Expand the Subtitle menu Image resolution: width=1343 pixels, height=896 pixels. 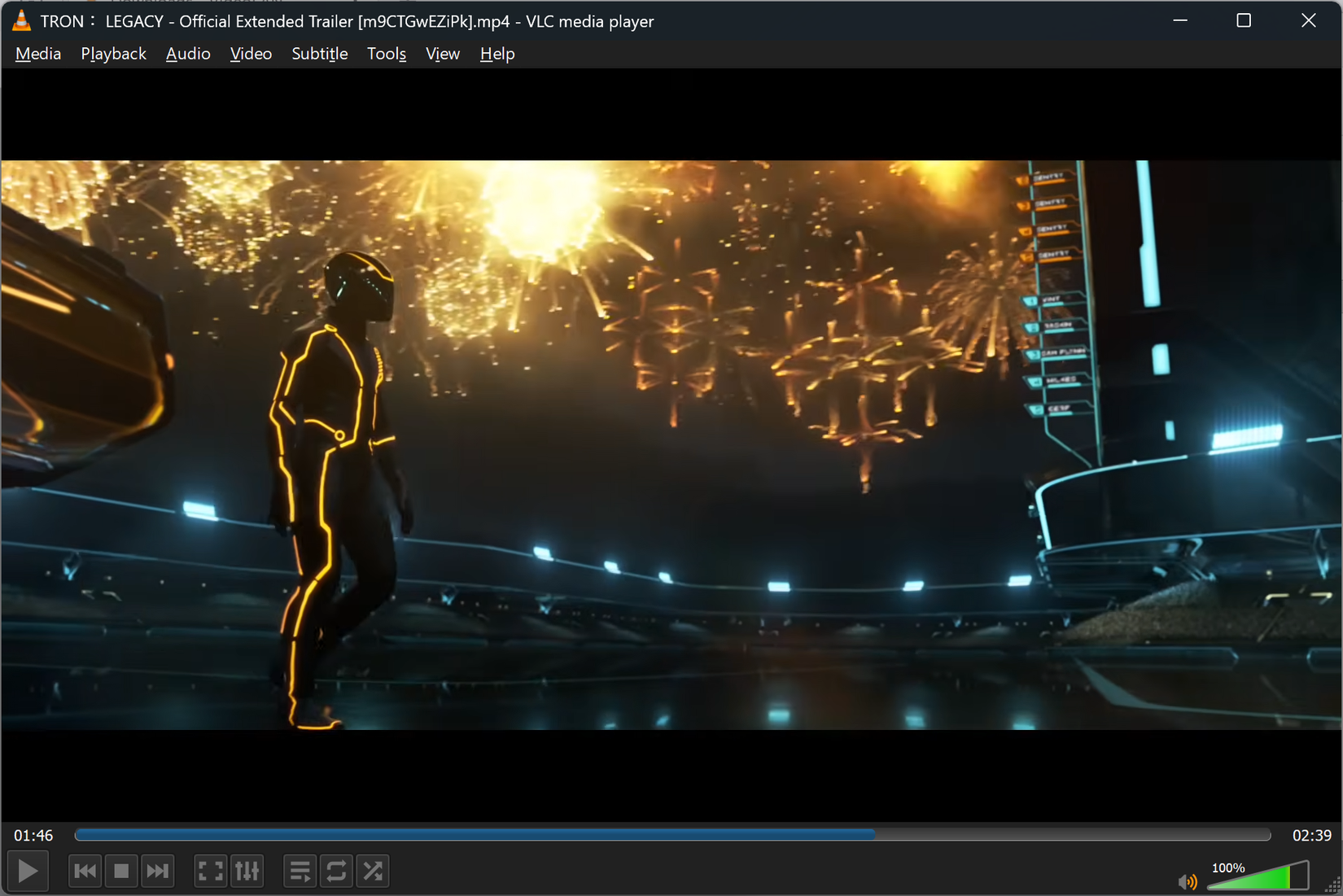(x=319, y=54)
